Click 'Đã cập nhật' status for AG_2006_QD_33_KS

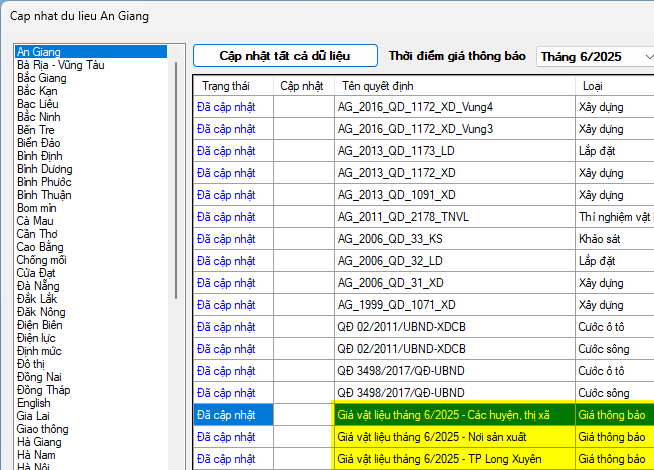pos(225,239)
